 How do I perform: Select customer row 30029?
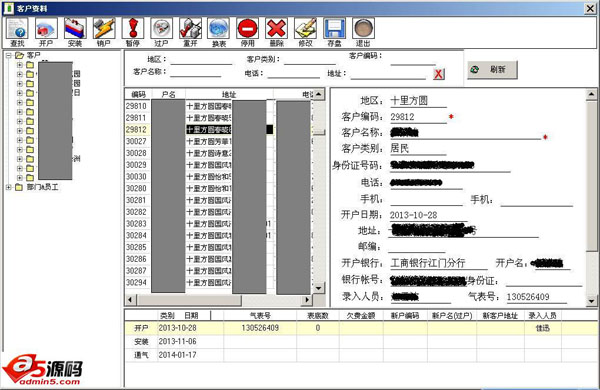pos(218,165)
